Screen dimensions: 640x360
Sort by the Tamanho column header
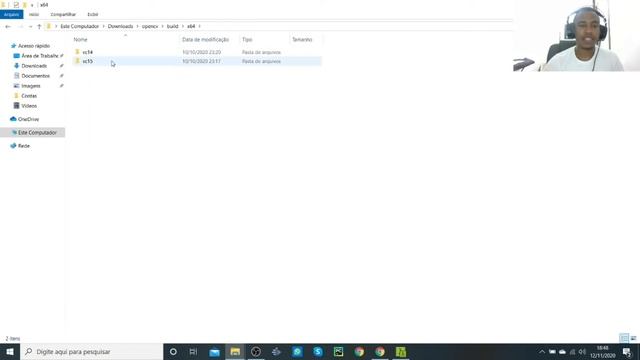tap(302, 40)
